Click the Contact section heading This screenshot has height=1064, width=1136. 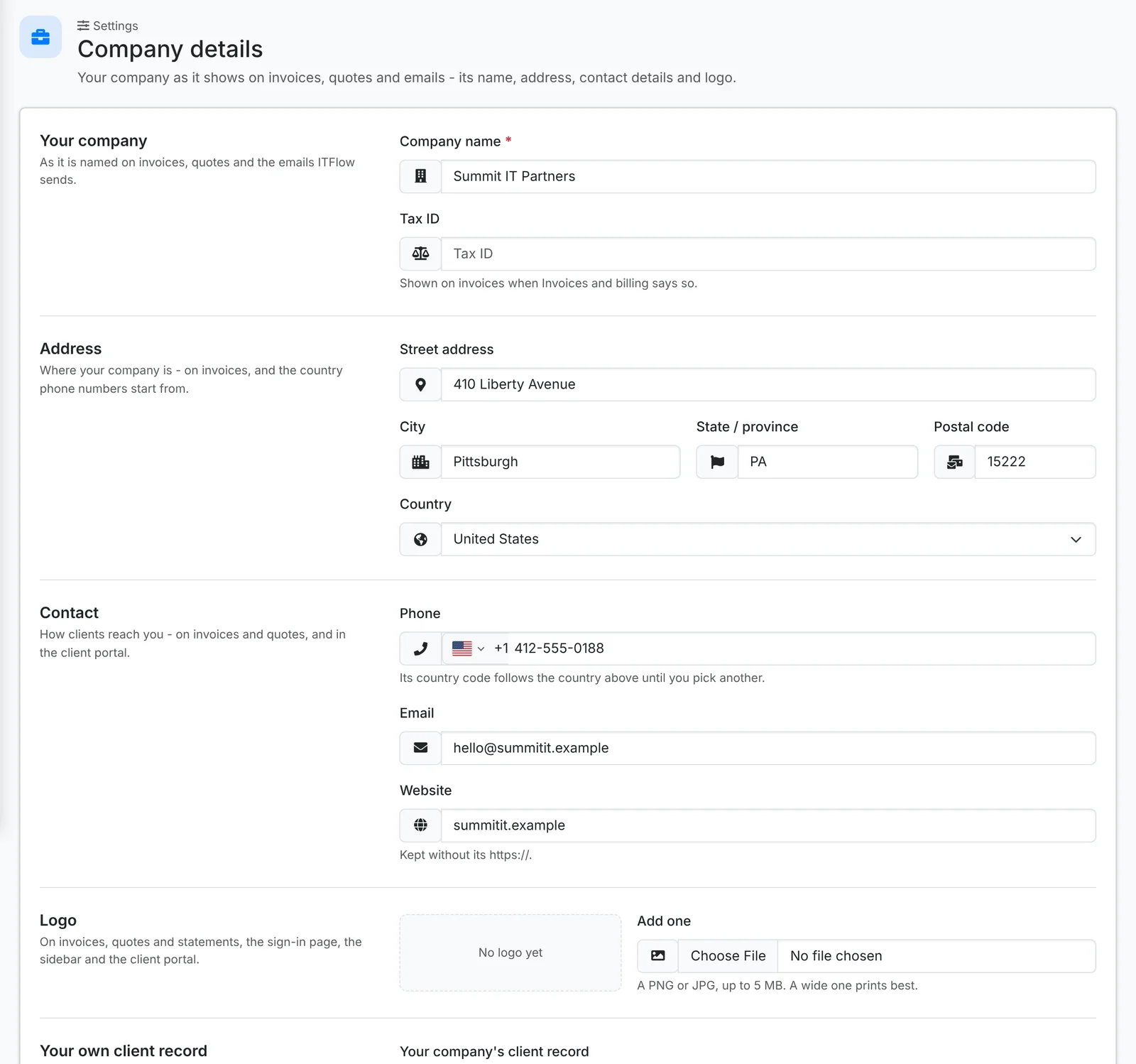(x=69, y=613)
